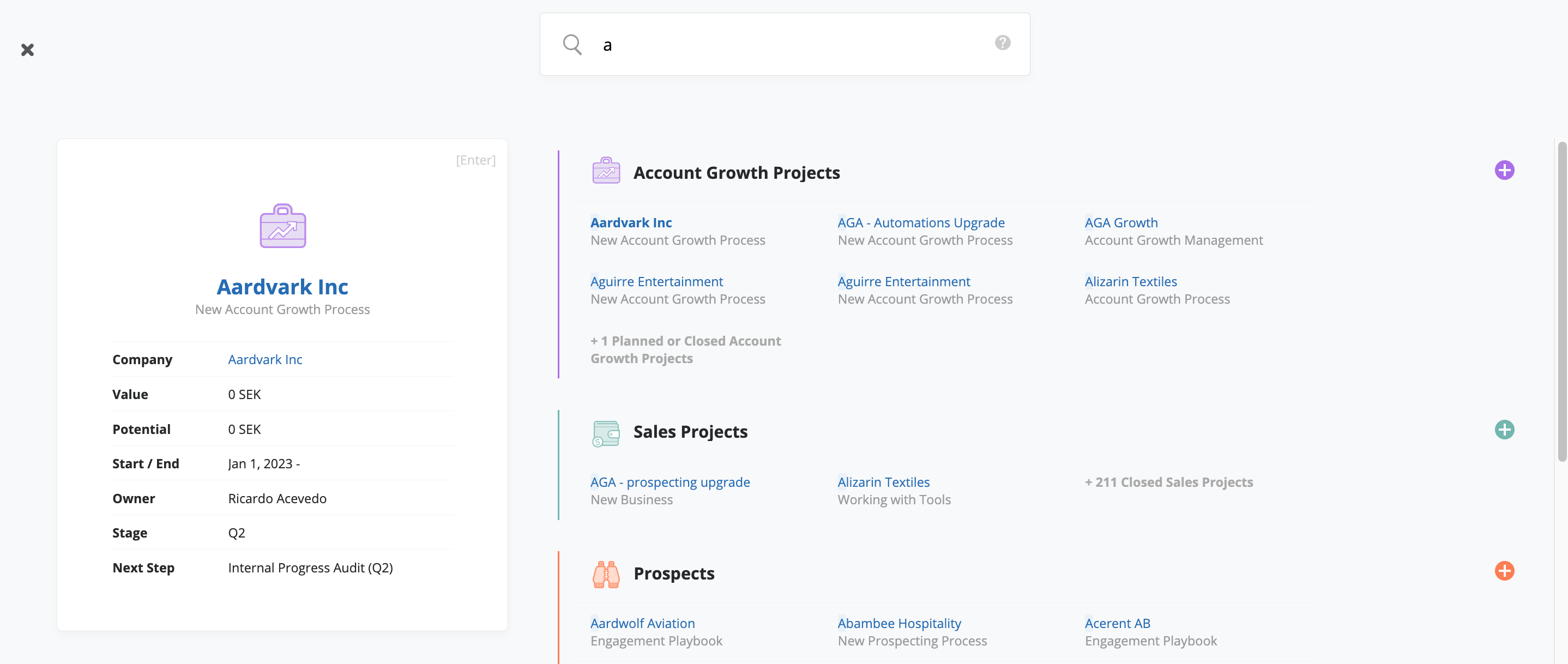Click Working with Tools under Alizarin Textiles
This screenshot has height=664, width=1568.
(894, 500)
